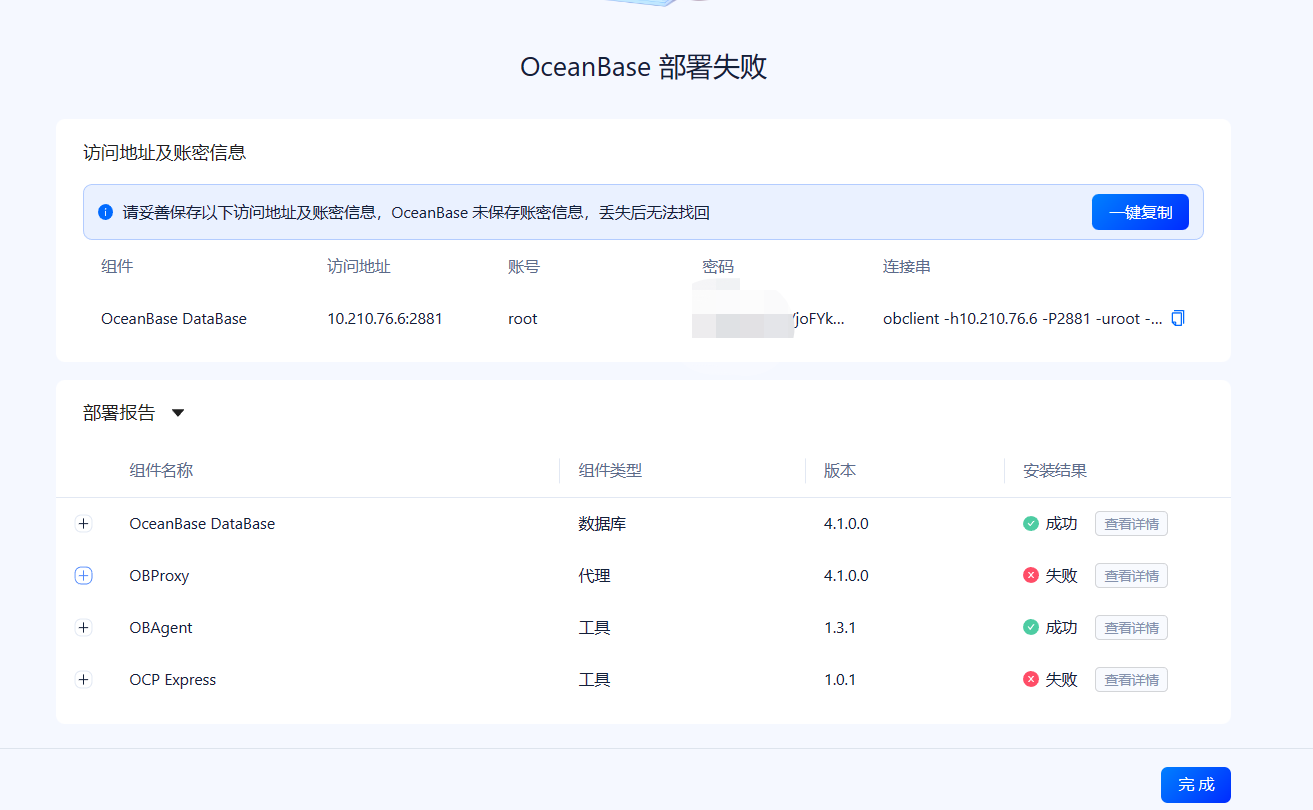Screen dimensions: 1313x810
Task: Expand the OBProxy row details
Action: [83, 575]
